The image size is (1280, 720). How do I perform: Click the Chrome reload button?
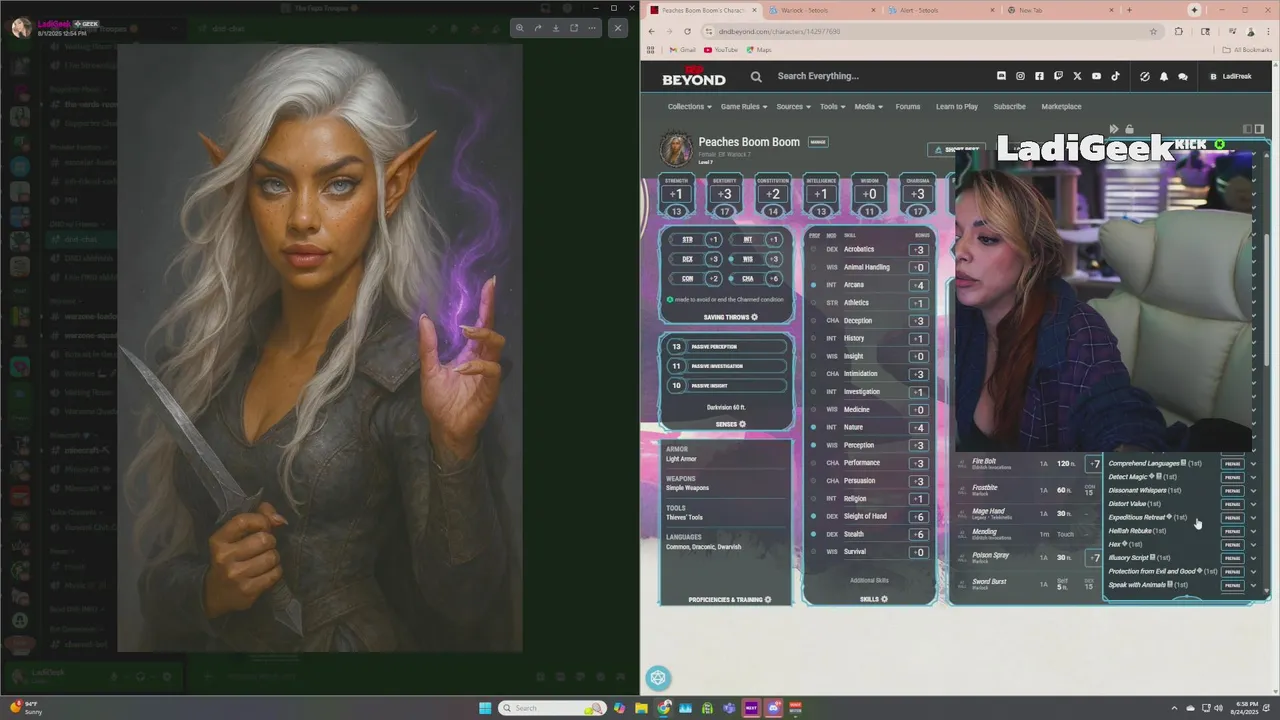[x=687, y=31]
